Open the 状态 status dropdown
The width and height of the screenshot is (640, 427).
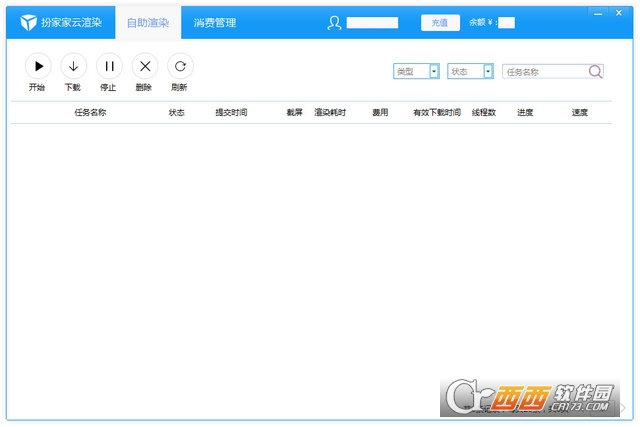point(470,71)
